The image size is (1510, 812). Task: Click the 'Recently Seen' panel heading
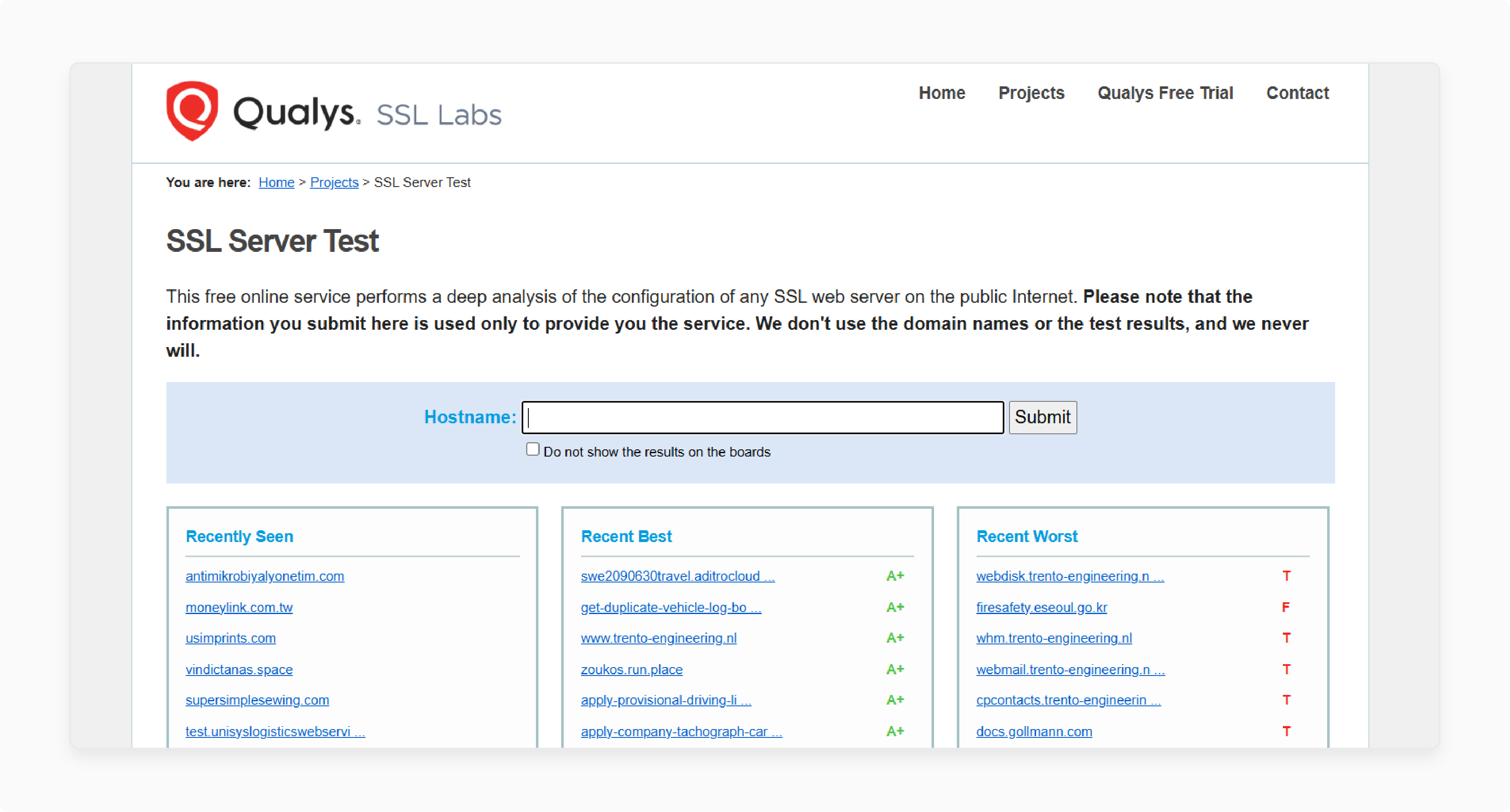(239, 536)
